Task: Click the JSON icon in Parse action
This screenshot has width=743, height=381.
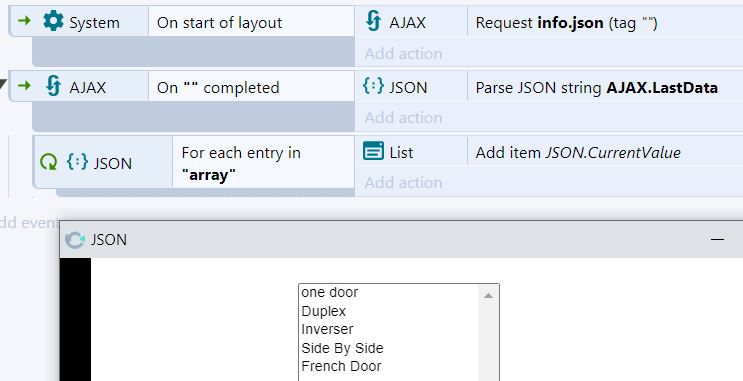Action: (x=373, y=86)
